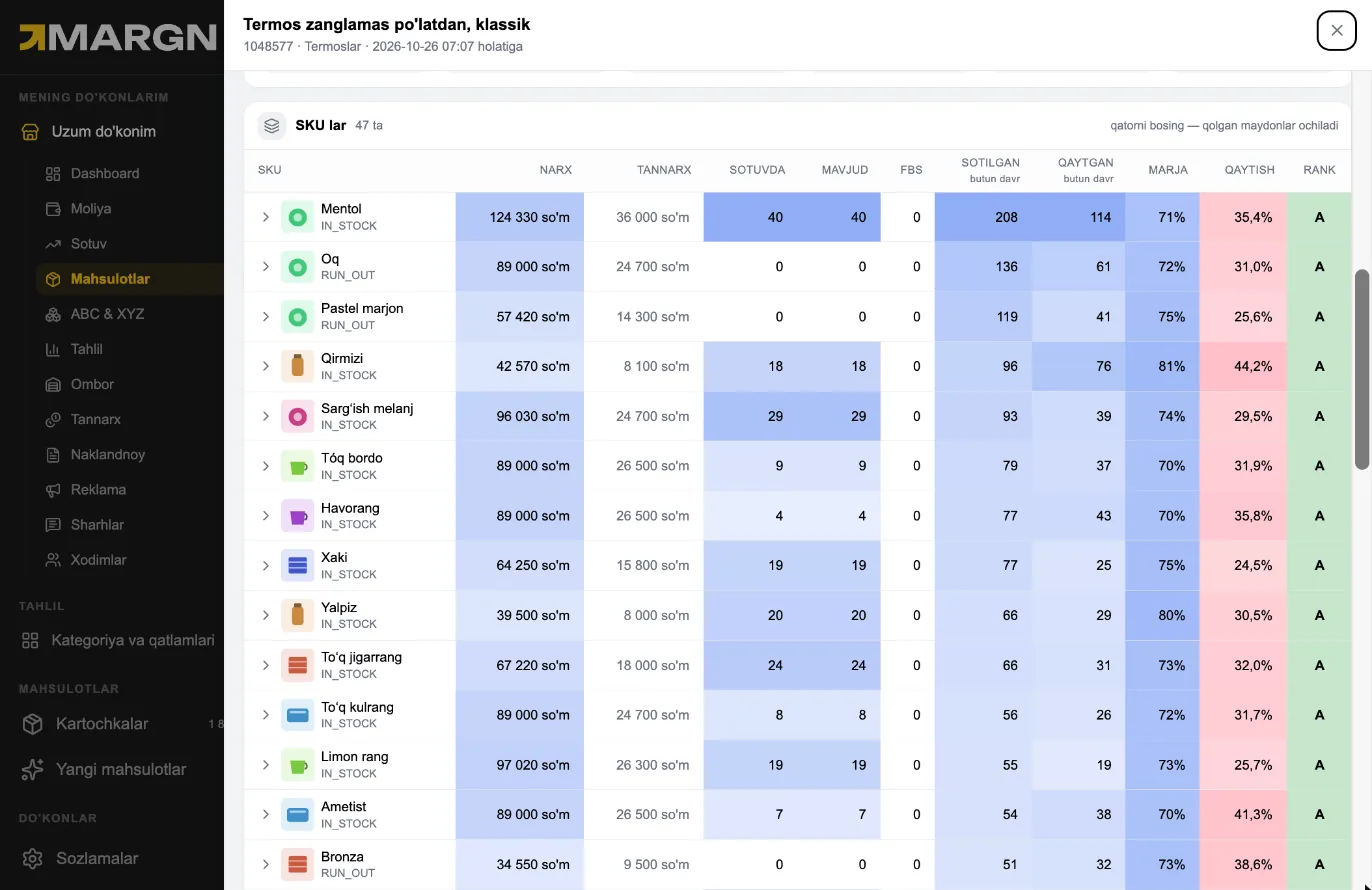The image size is (1372, 890).
Task: Expand the Mentol SKU row
Action: (x=266, y=217)
